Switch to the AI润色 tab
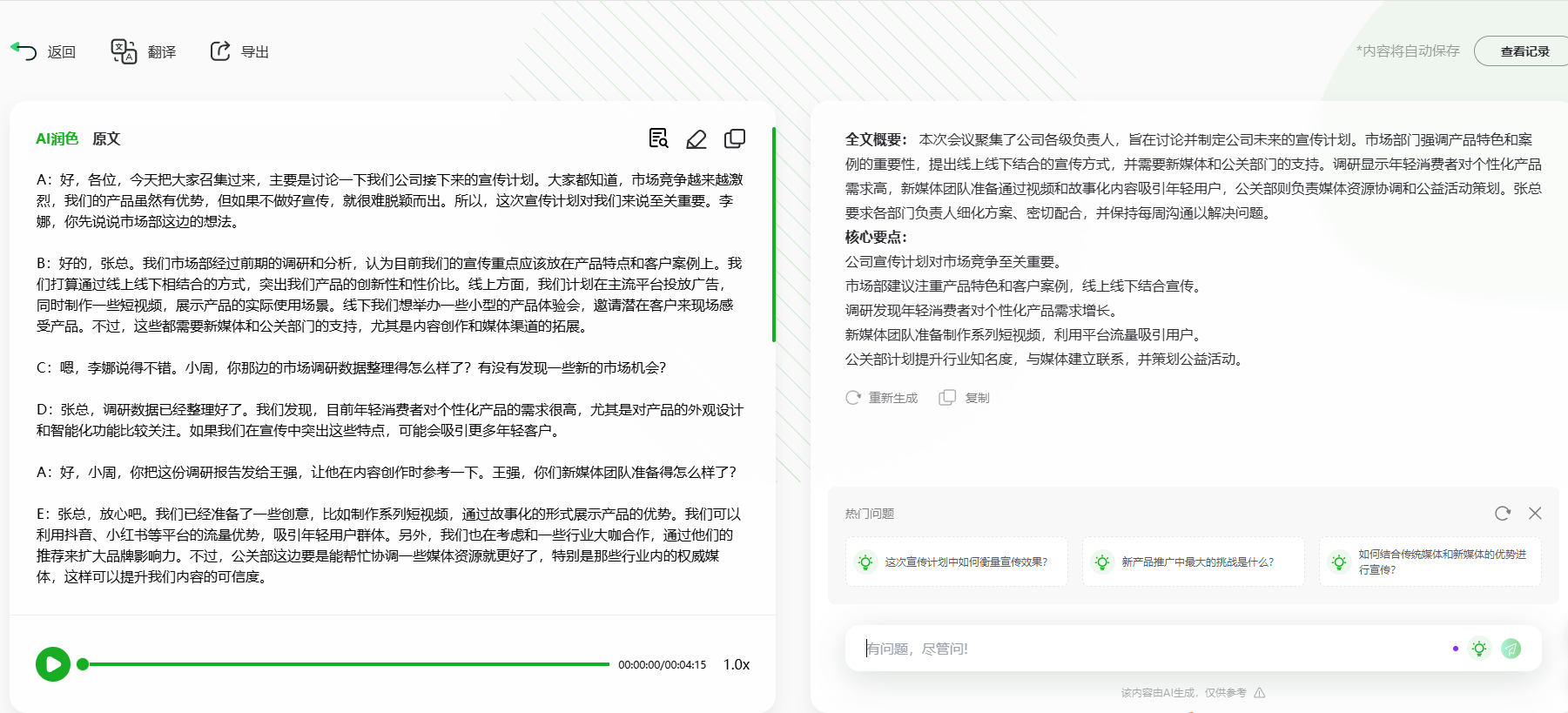The height and width of the screenshot is (713, 1568). point(57,138)
